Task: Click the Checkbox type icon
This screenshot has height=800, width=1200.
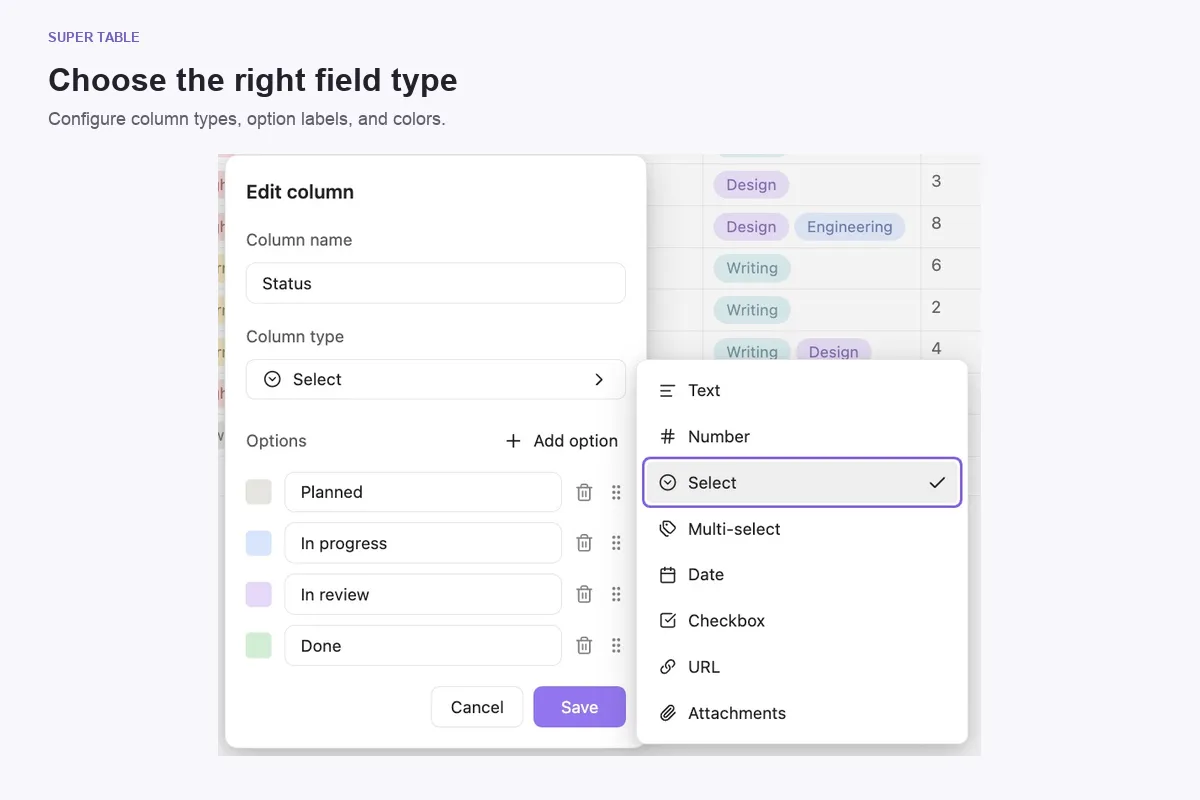Action: [668, 621]
